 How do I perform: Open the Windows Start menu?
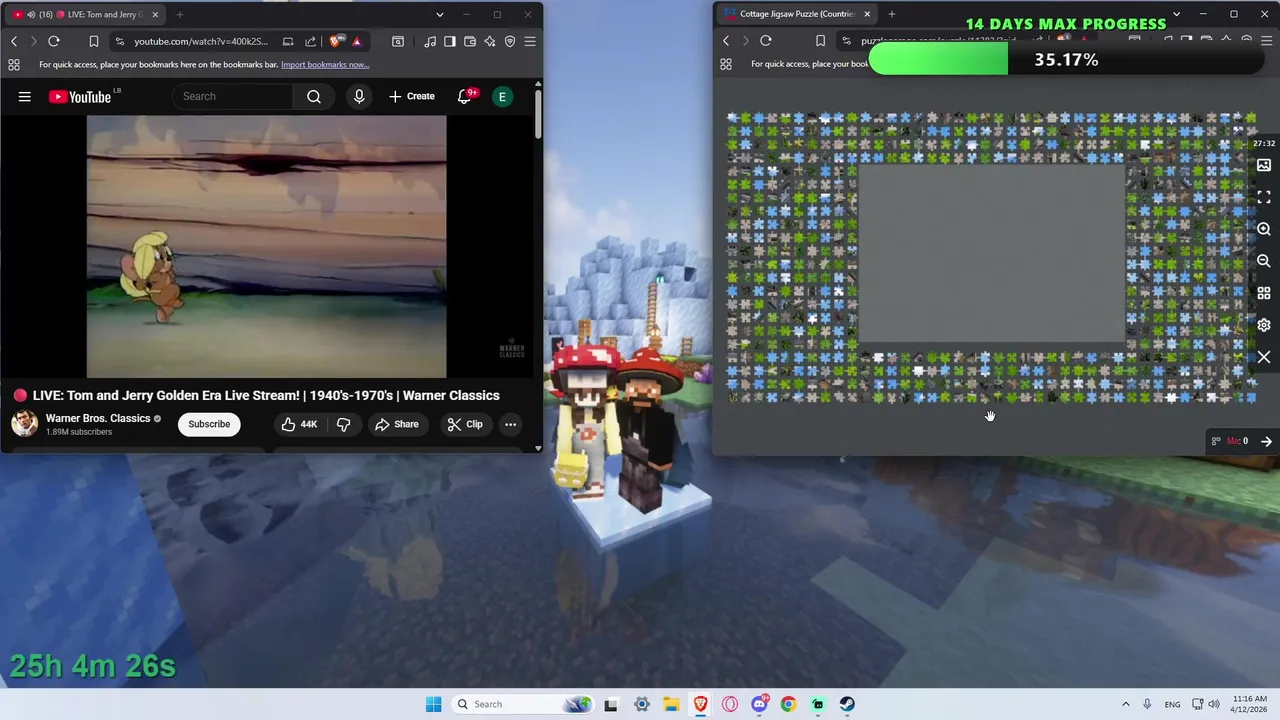coord(433,704)
